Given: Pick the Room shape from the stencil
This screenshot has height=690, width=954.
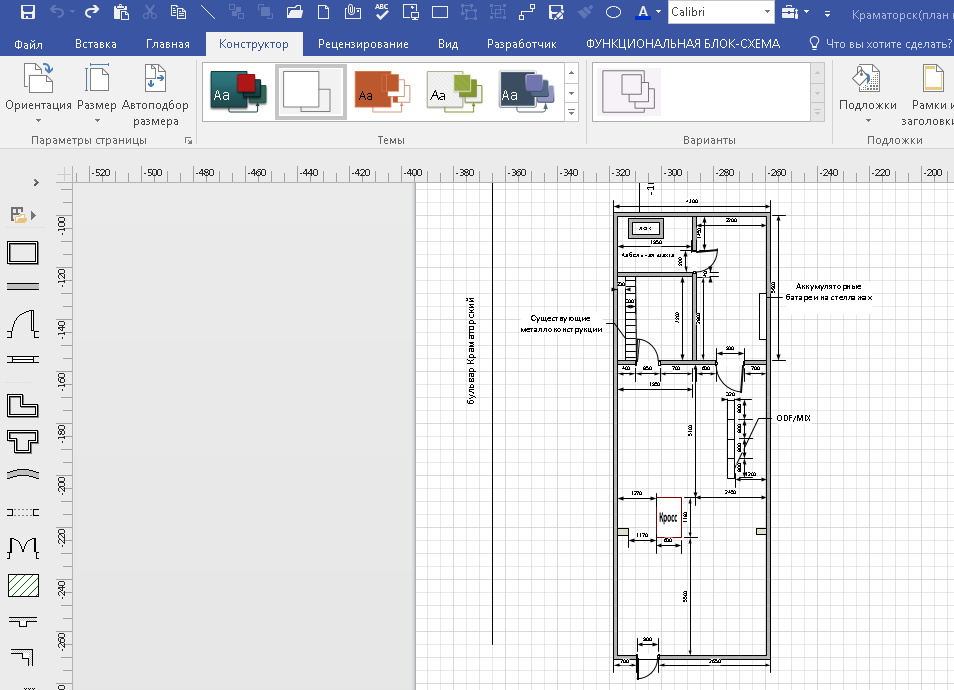Looking at the screenshot, I should click(x=23, y=253).
